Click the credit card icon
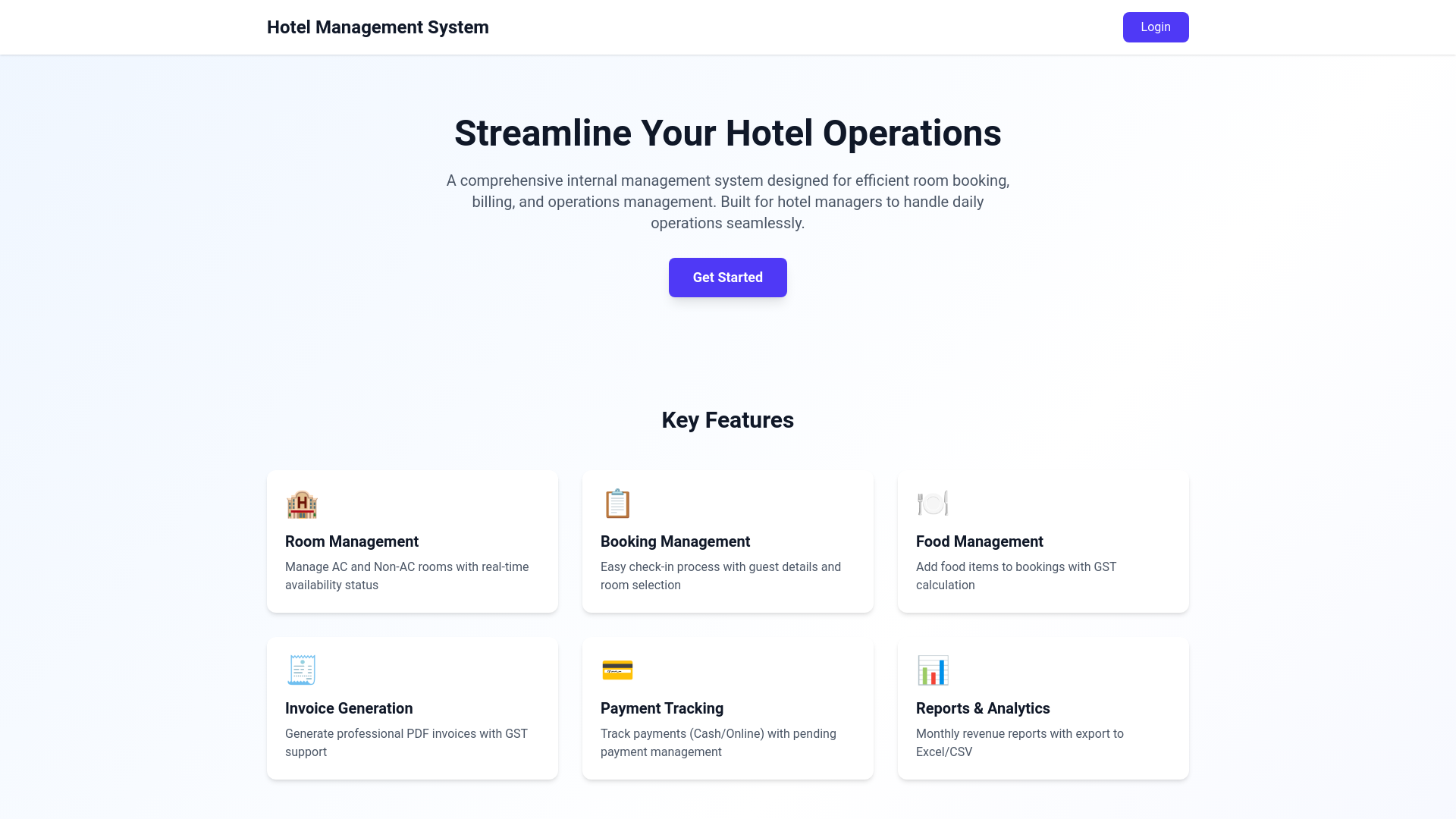The image size is (1456, 819). (617, 670)
